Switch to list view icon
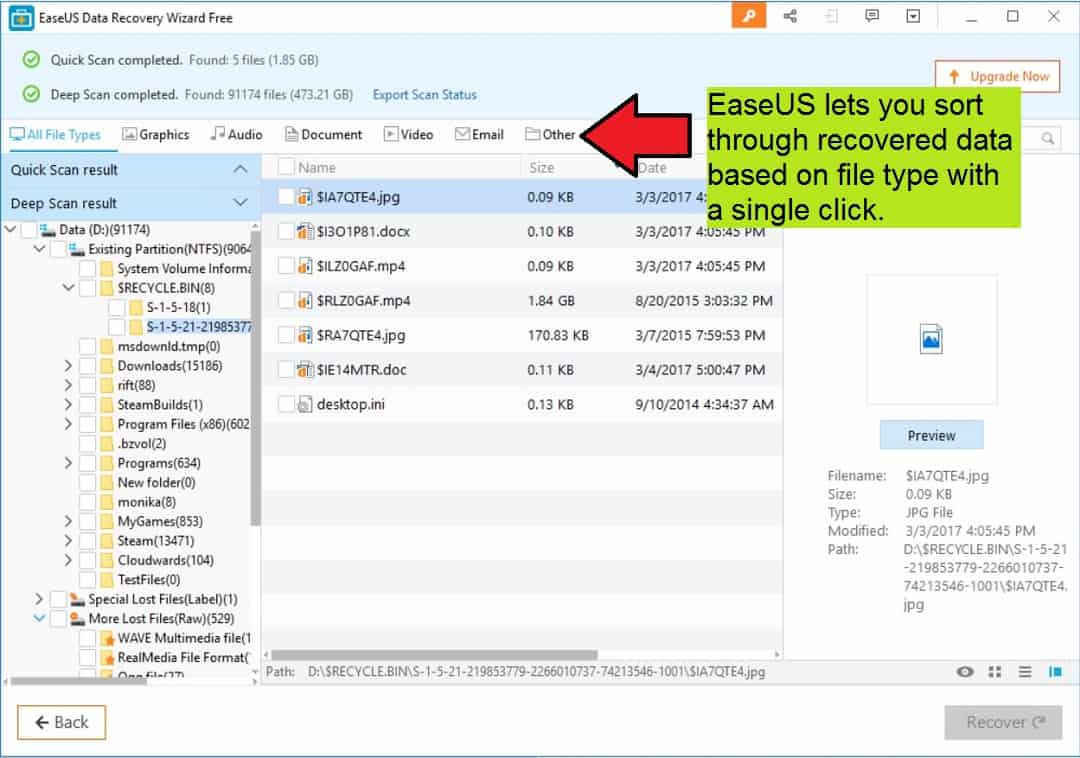Screen dimensions: 1080x758 (1025, 672)
